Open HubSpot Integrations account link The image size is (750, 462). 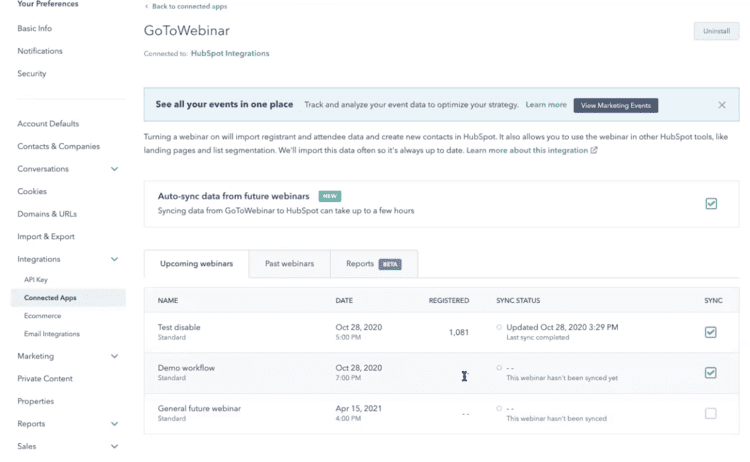pos(230,53)
